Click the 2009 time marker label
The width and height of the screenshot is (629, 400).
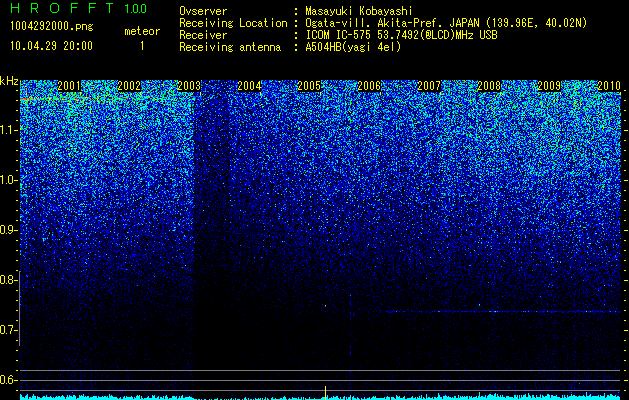pos(549,86)
